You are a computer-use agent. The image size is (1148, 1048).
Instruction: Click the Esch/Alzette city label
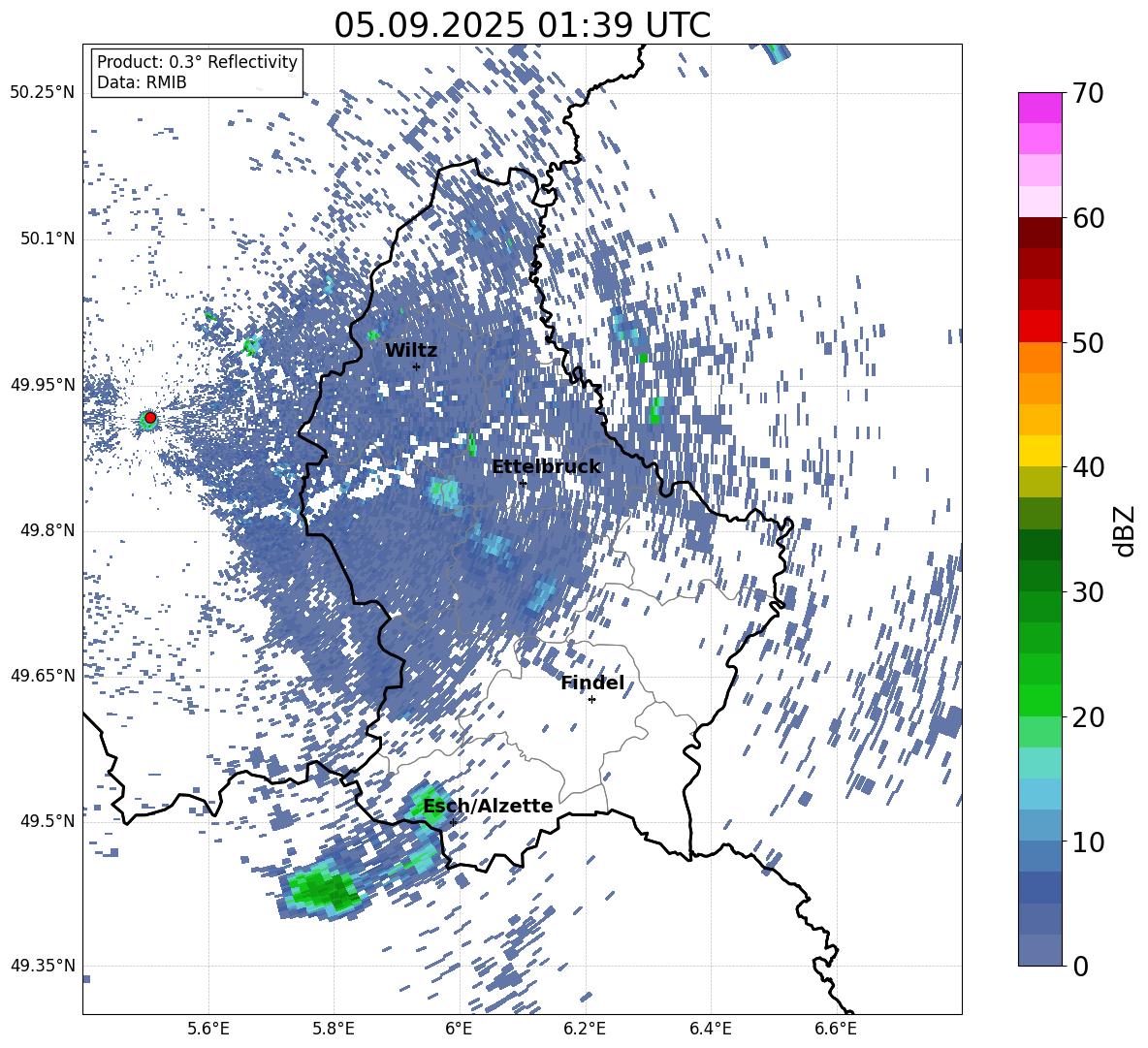point(488,807)
